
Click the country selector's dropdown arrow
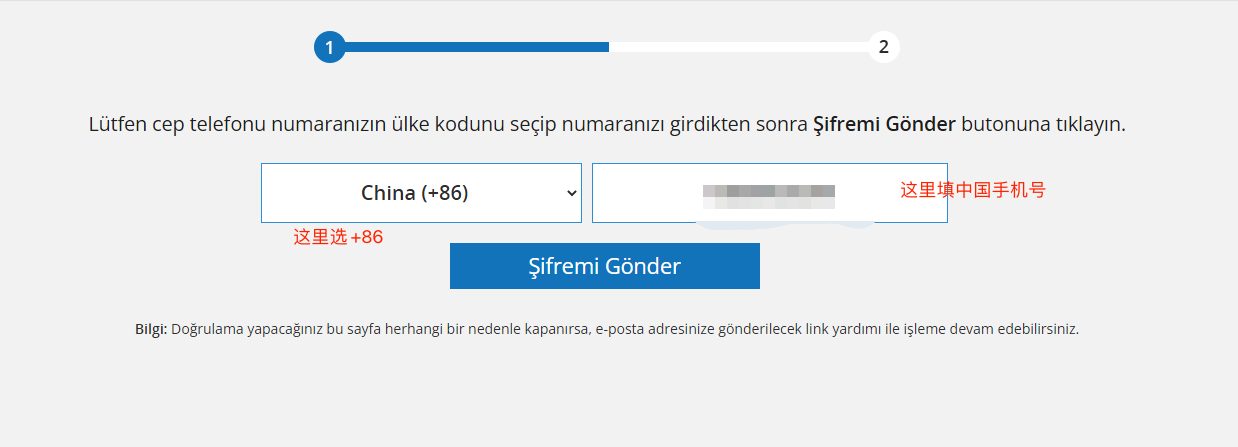572,193
